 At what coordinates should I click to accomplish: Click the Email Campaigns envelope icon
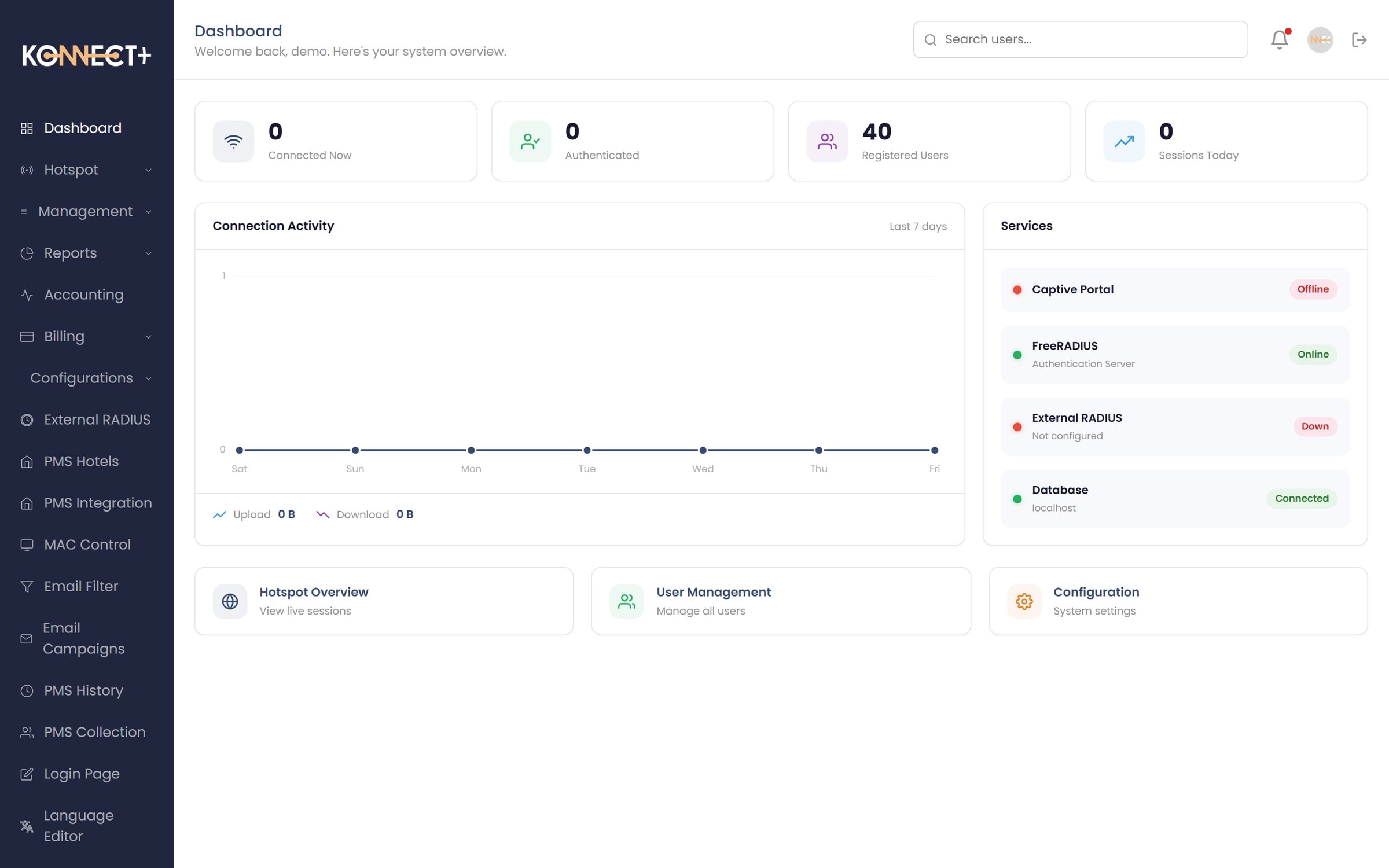coord(26,639)
